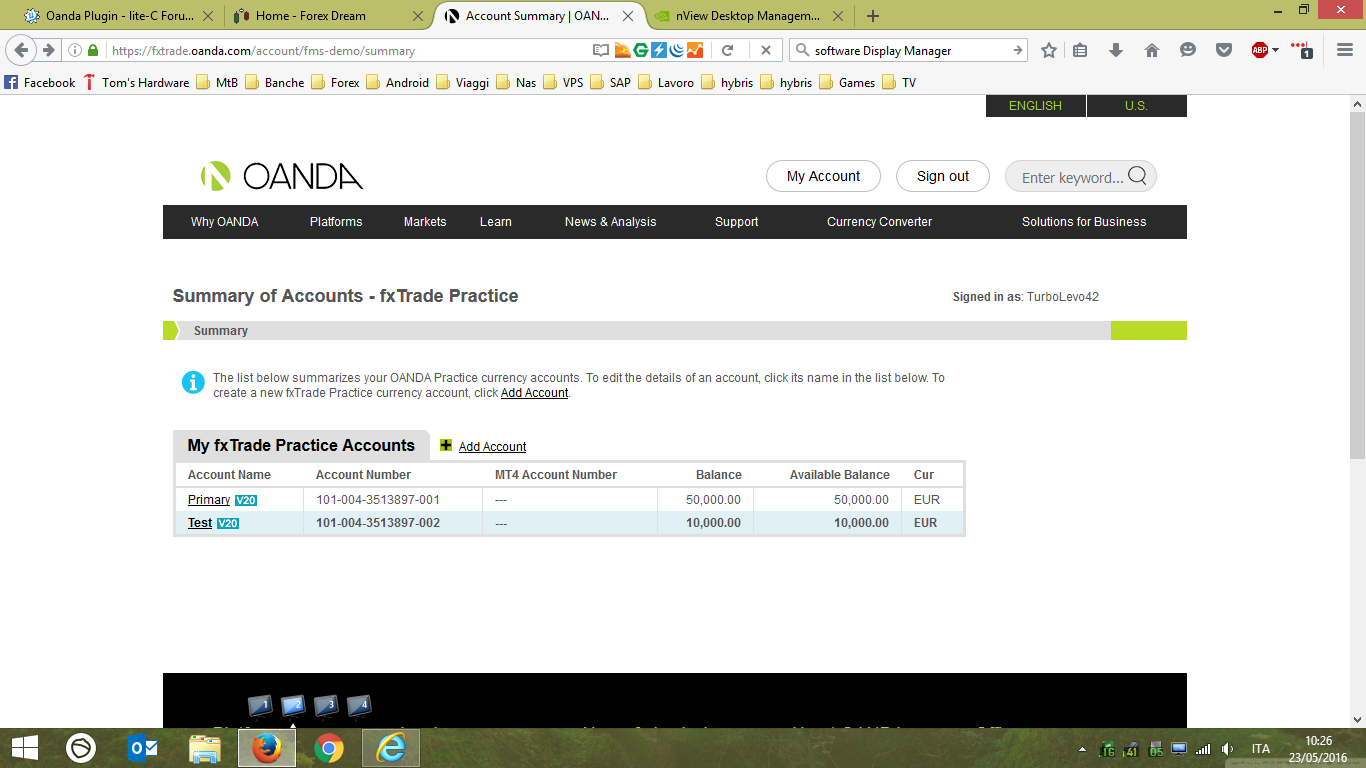
Task: Expand the Forex bookmarks folder
Action: point(335,83)
